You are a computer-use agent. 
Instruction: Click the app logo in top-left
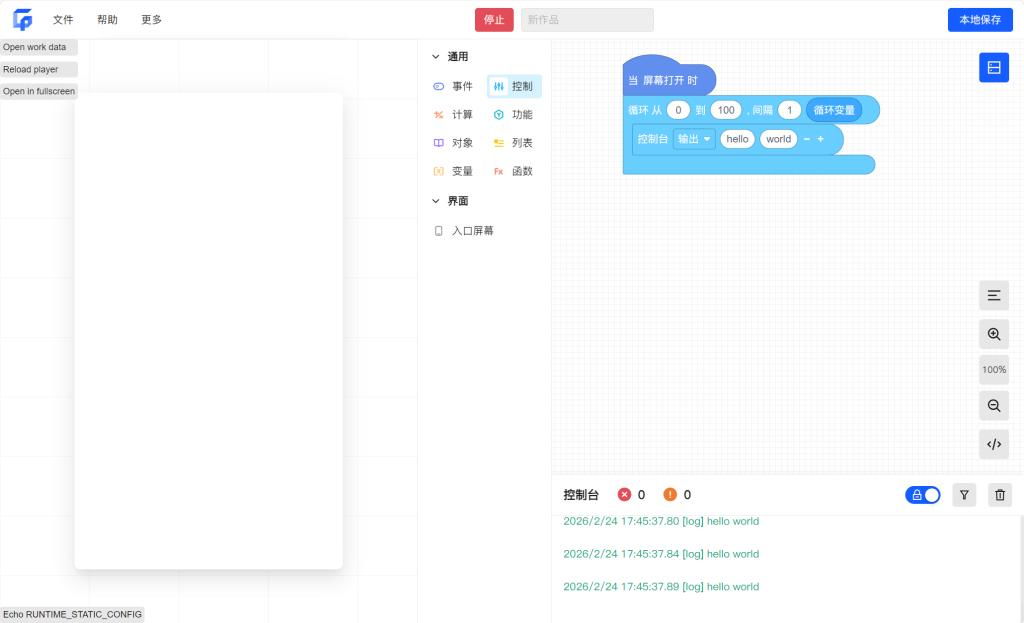pyautogui.click(x=22, y=20)
